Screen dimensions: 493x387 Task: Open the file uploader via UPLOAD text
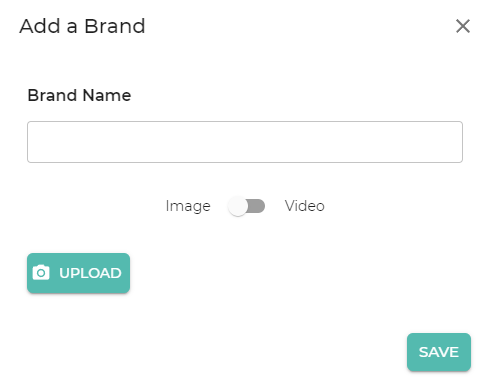[x=90, y=273]
